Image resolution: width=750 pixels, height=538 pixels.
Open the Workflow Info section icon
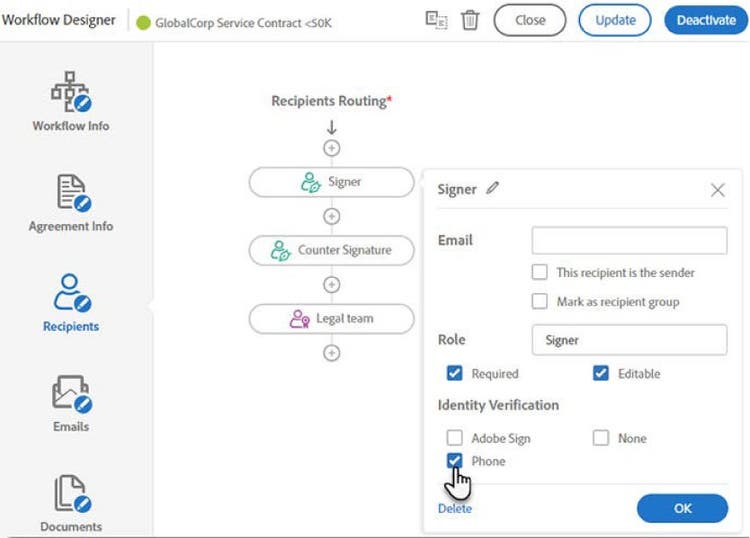point(71,91)
